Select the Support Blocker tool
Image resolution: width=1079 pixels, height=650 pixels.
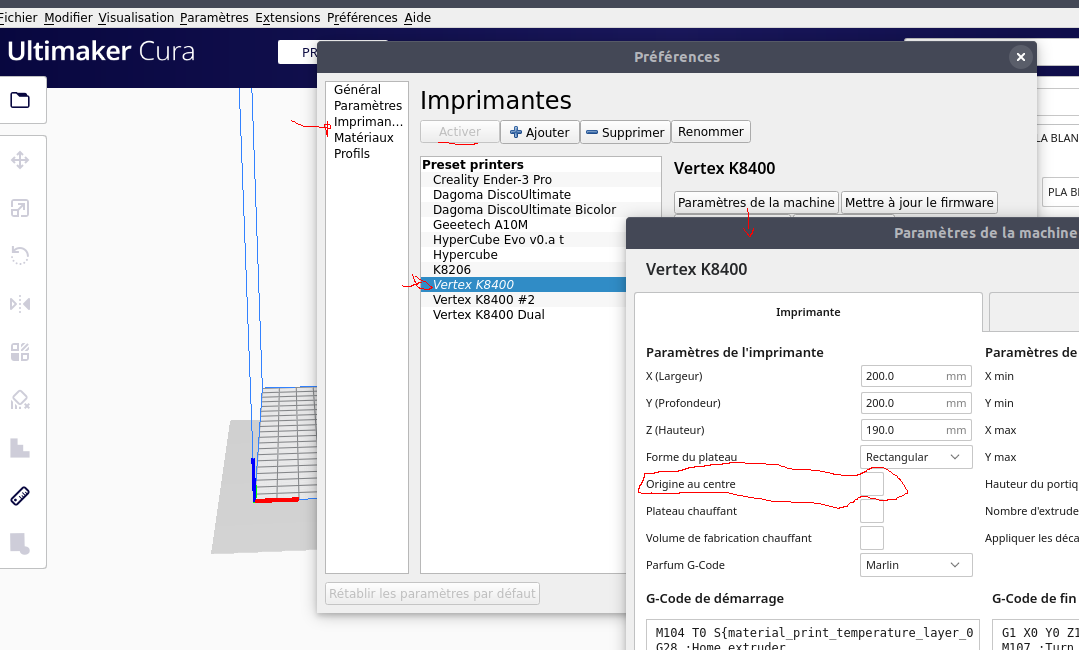(20, 400)
